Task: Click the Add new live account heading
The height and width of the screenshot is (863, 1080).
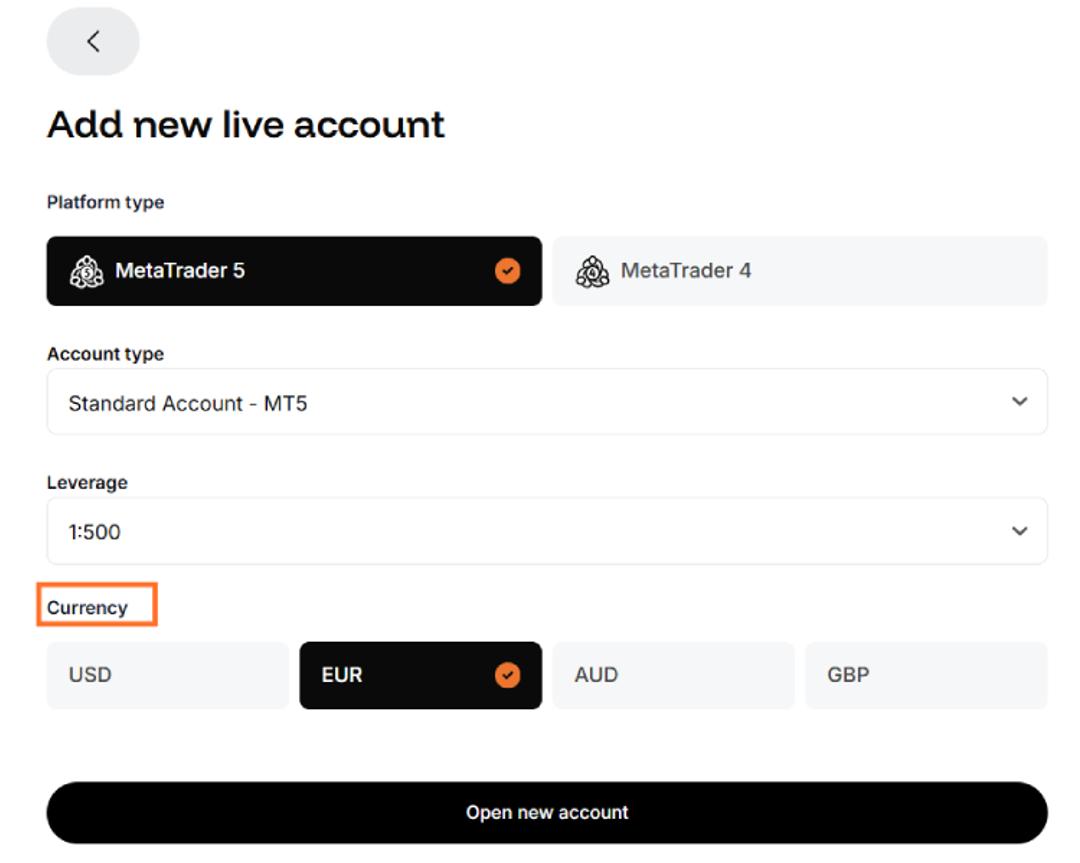Action: click(246, 125)
